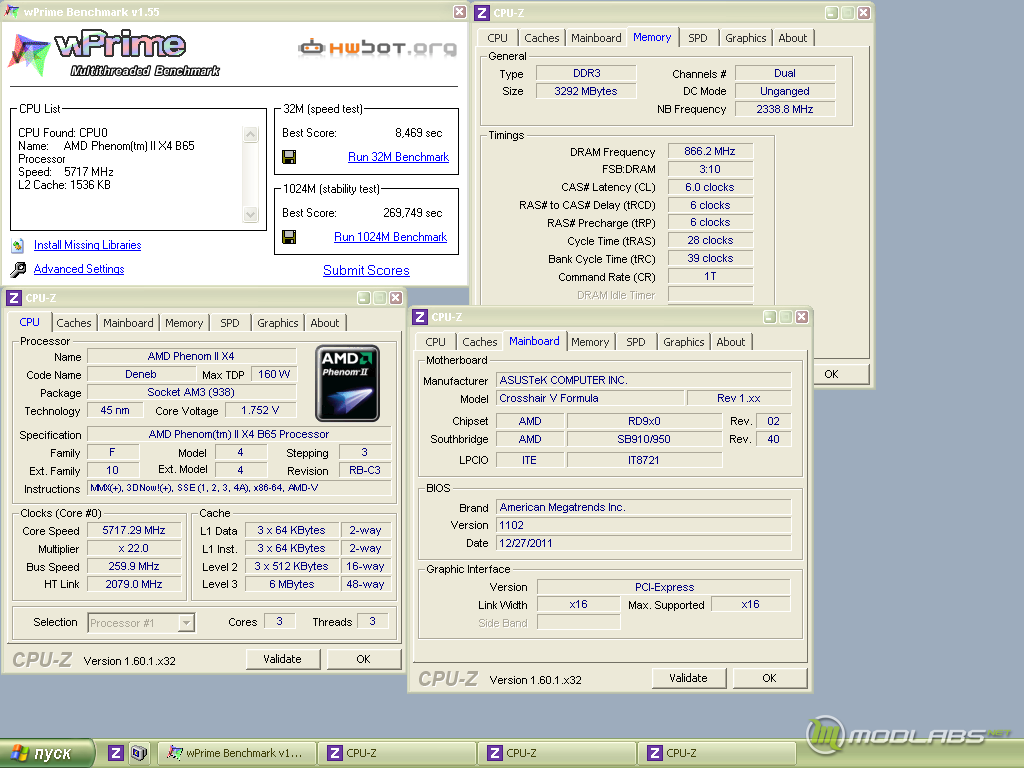Switch to Graphics tab in Mainboard window

(x=684, y=342)
